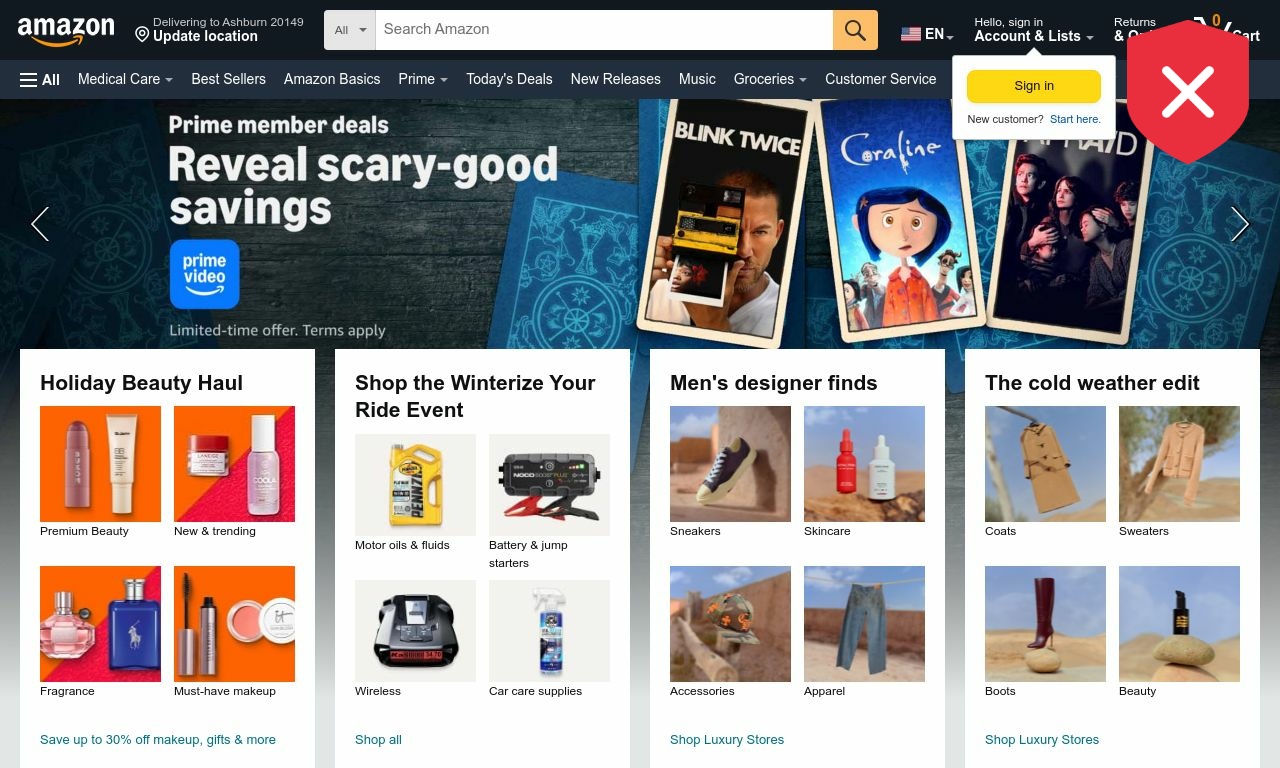1280x768 pixels.
Task: Expand the Medical Care menu
Action: 125,79
